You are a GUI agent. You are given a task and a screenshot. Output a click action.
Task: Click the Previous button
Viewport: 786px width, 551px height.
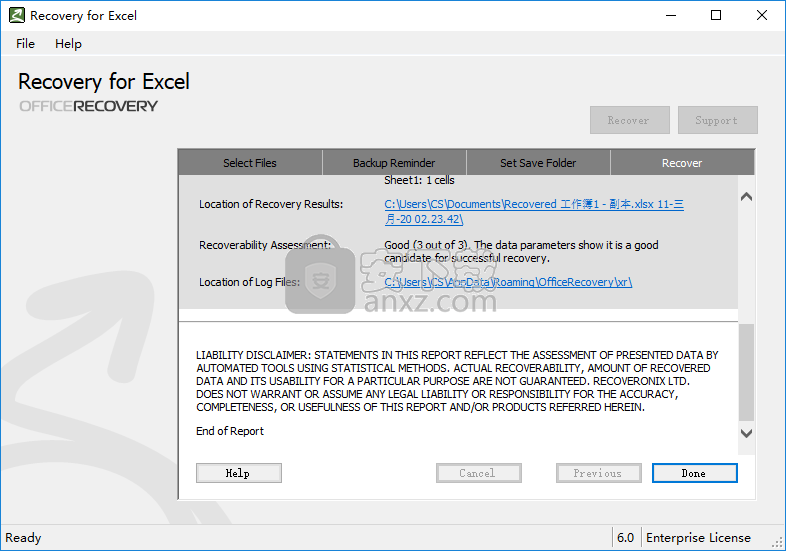pyautogui.click(x=599, y=473)
